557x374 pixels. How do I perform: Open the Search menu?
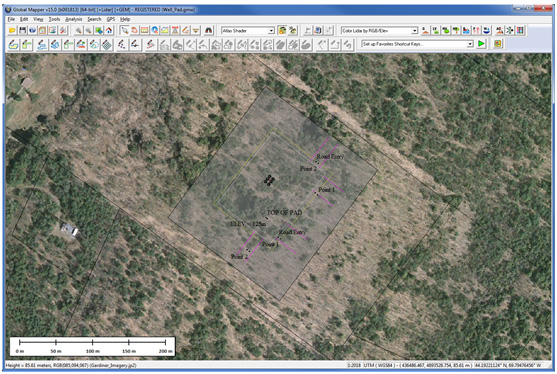[x=94, y=19]
